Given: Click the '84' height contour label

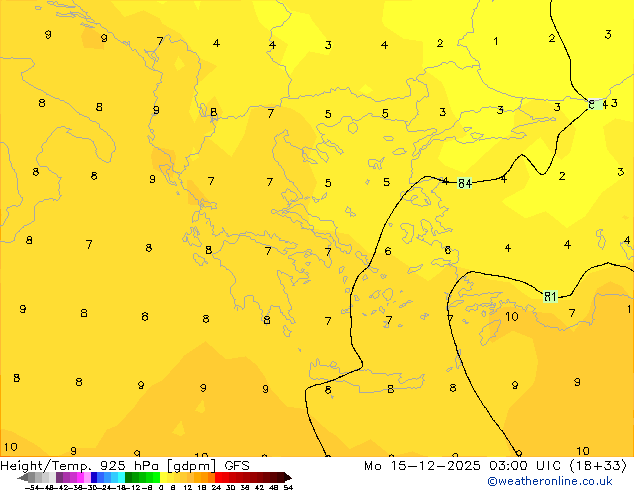Looking at the screenshot, I should 465,184.
